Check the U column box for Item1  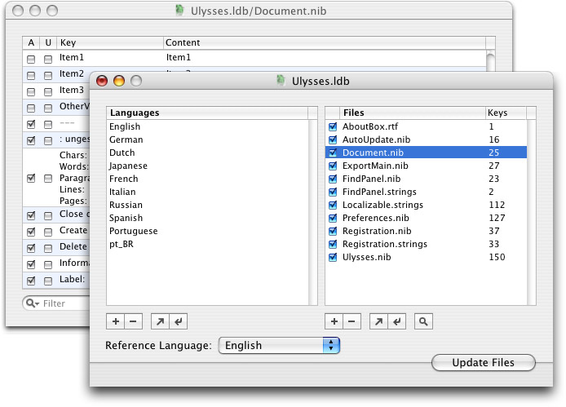(x=48, y=59)
